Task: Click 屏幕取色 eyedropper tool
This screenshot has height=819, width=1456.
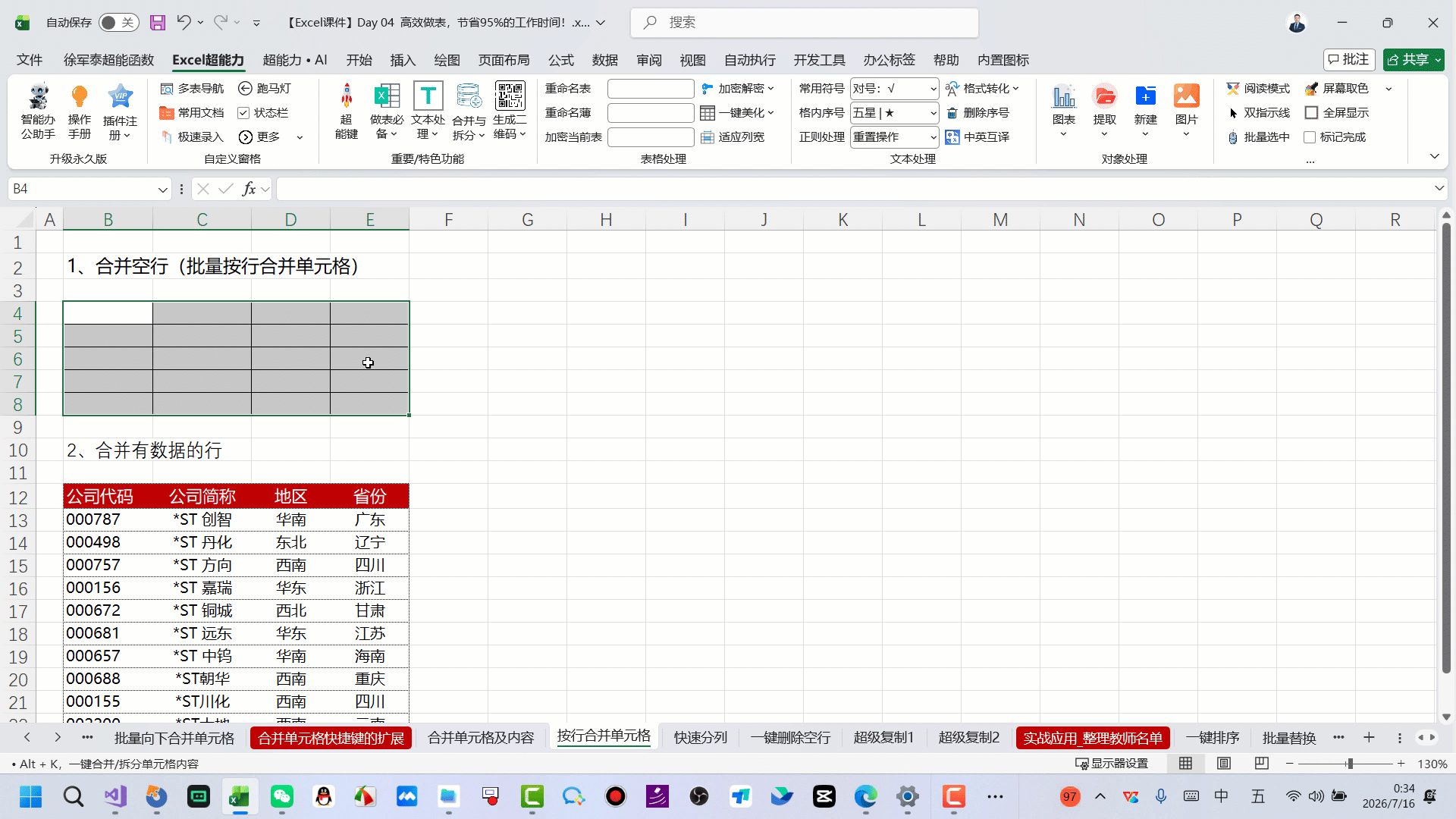Action: click(x=1337, y=89)
